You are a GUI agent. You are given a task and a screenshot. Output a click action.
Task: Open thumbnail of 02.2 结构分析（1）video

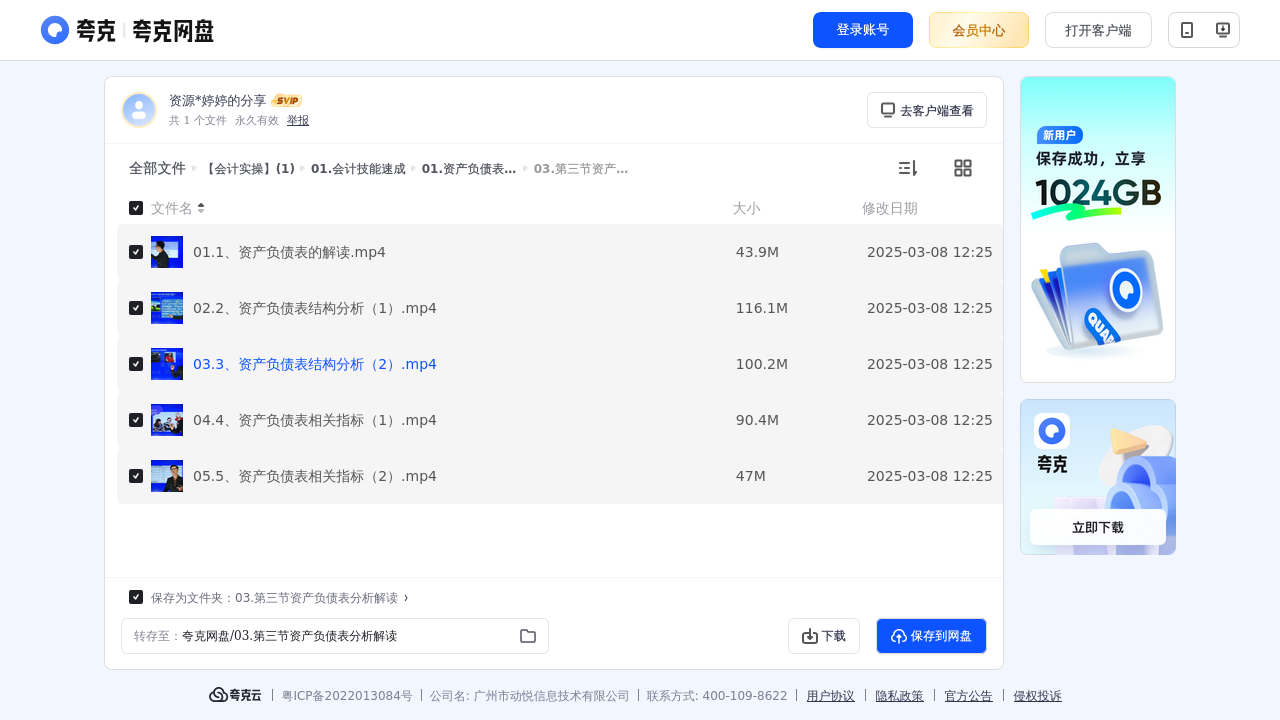(x=167, y=308)
